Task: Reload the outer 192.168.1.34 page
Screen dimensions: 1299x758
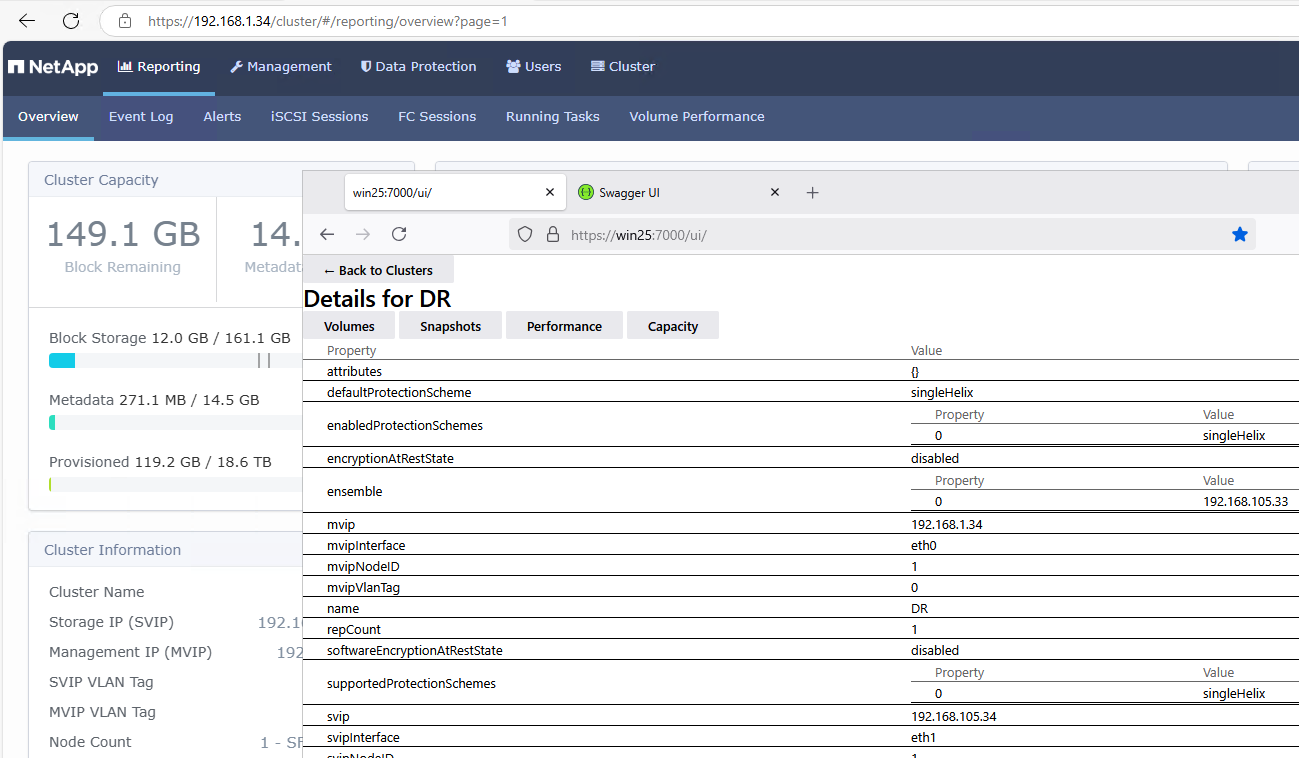Action: pos(71,20)
